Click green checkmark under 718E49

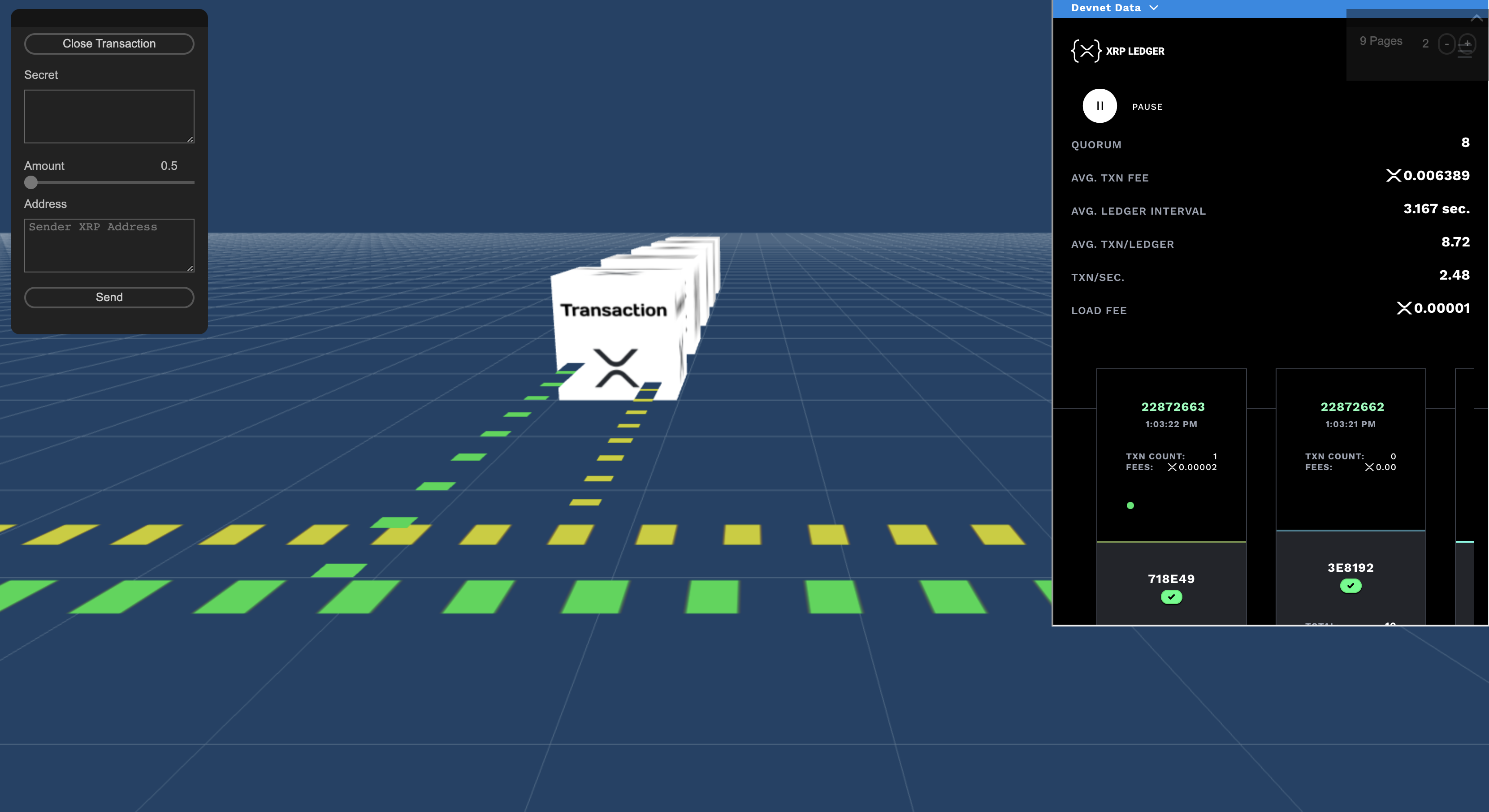click(x=1171, y=597)
